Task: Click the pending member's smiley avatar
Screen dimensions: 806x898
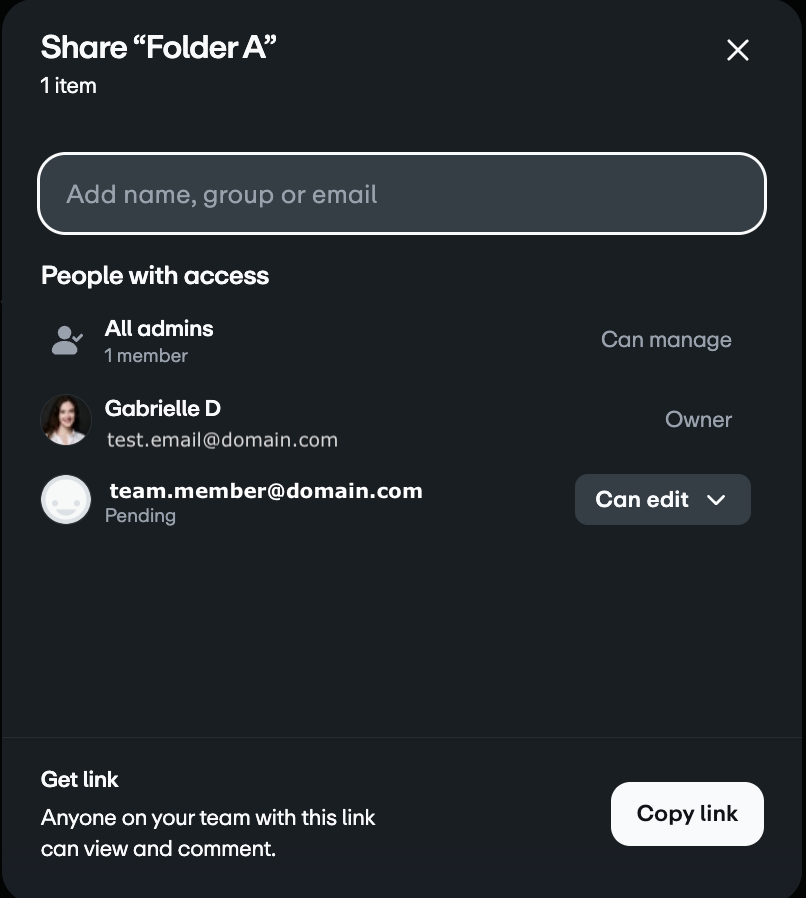Action: click(66, 499)
